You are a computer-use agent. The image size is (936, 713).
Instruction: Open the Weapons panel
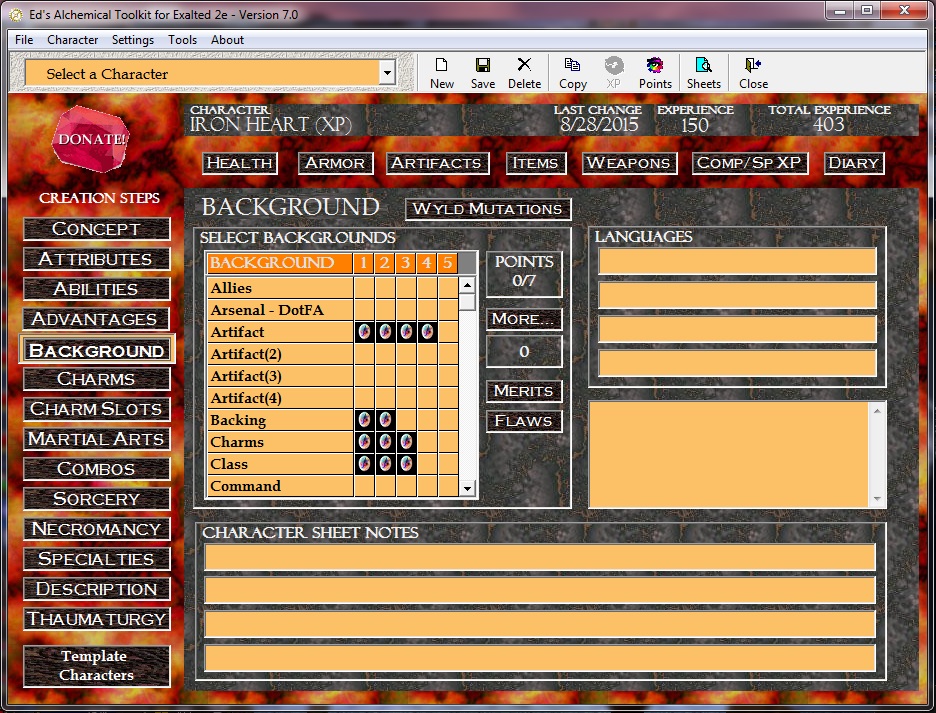pos(629,163)
